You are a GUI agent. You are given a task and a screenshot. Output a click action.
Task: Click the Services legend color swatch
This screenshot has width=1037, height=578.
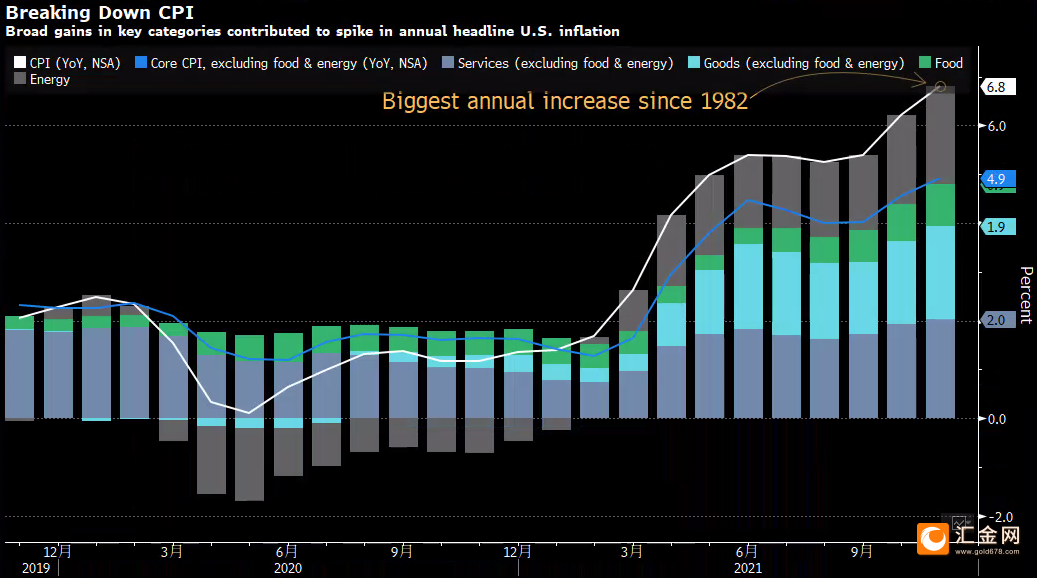tap(448, 62)
